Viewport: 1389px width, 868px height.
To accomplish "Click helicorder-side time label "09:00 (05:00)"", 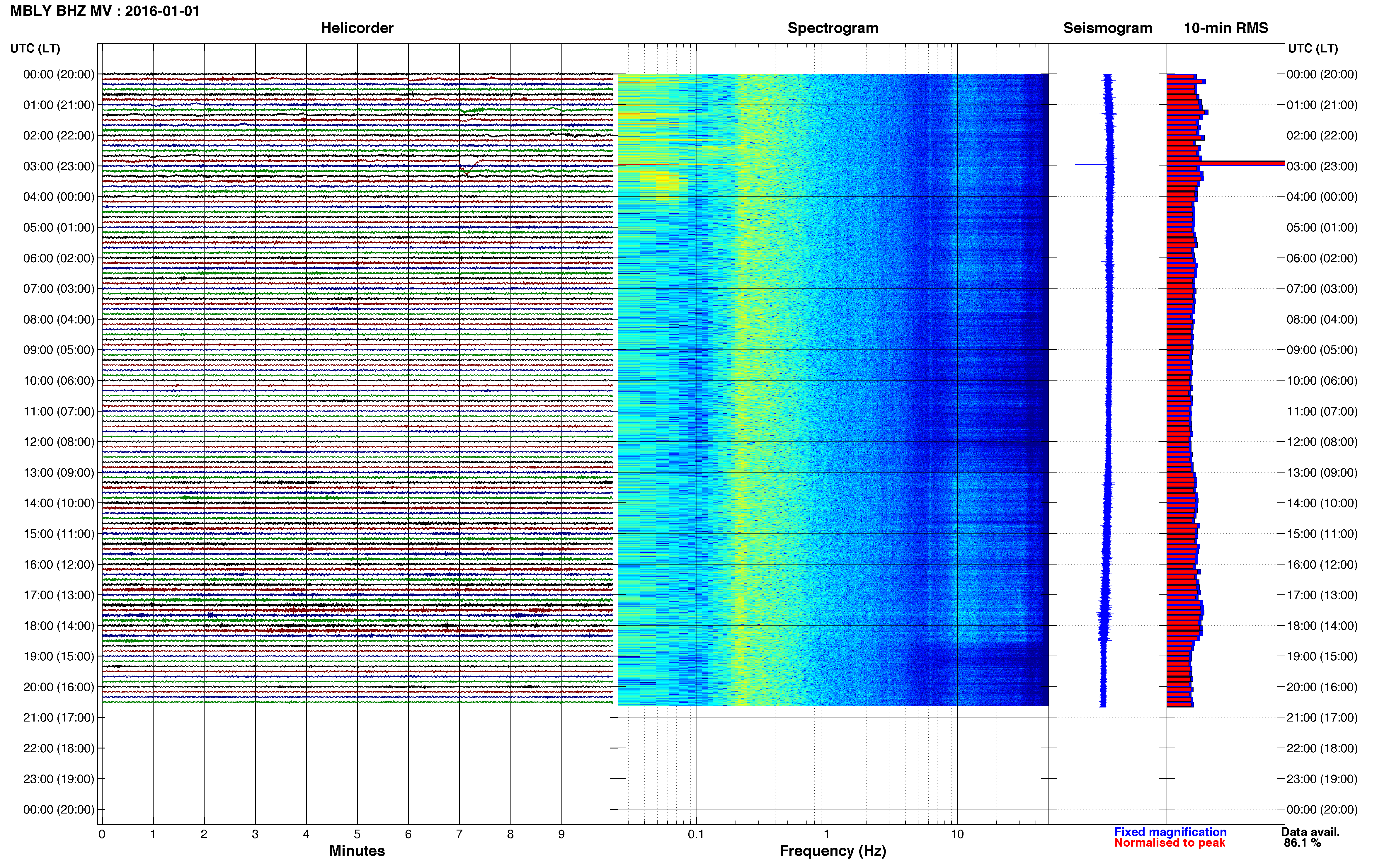I will (59, 350).
